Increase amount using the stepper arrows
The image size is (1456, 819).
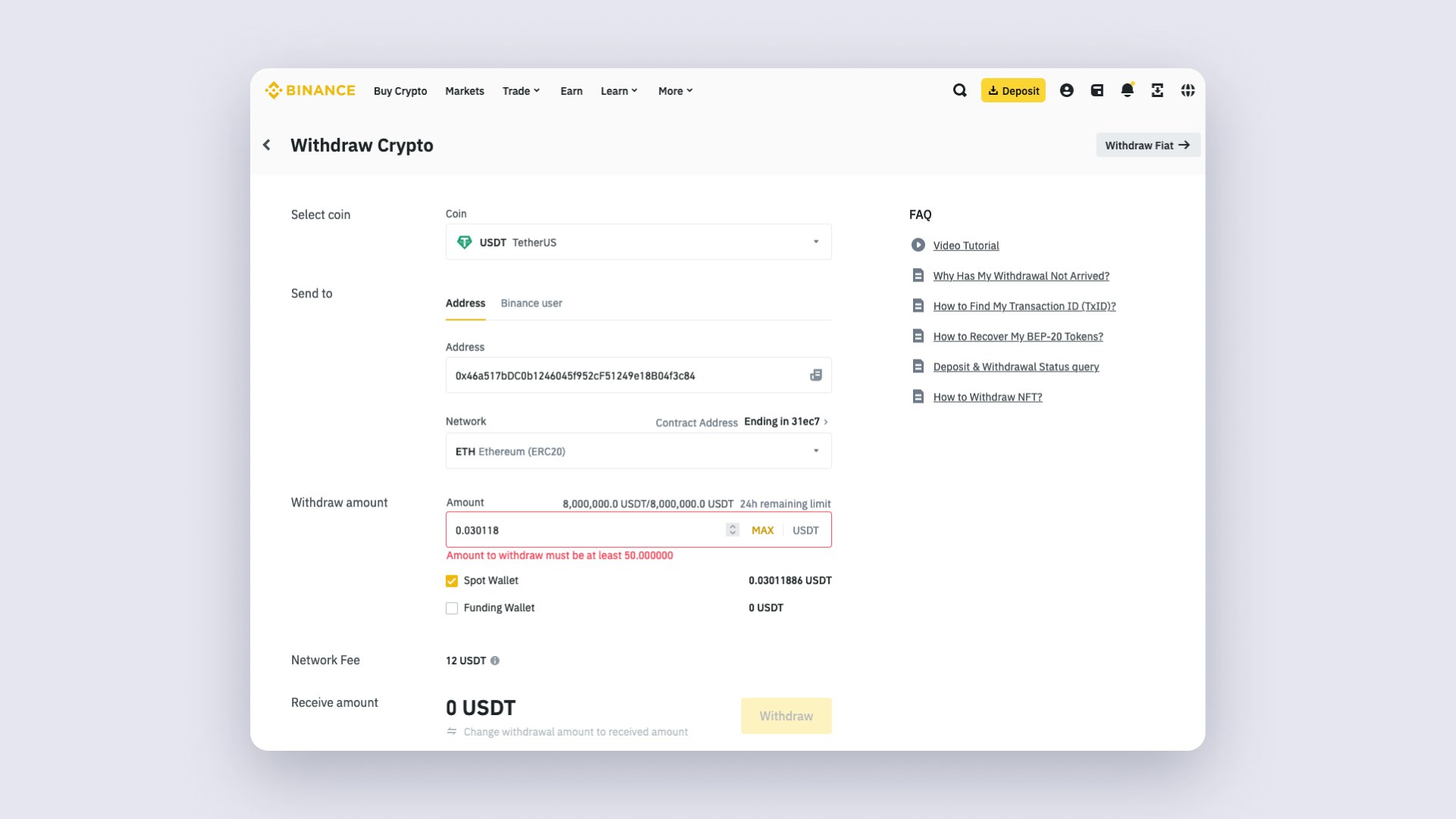pos(731,526)
